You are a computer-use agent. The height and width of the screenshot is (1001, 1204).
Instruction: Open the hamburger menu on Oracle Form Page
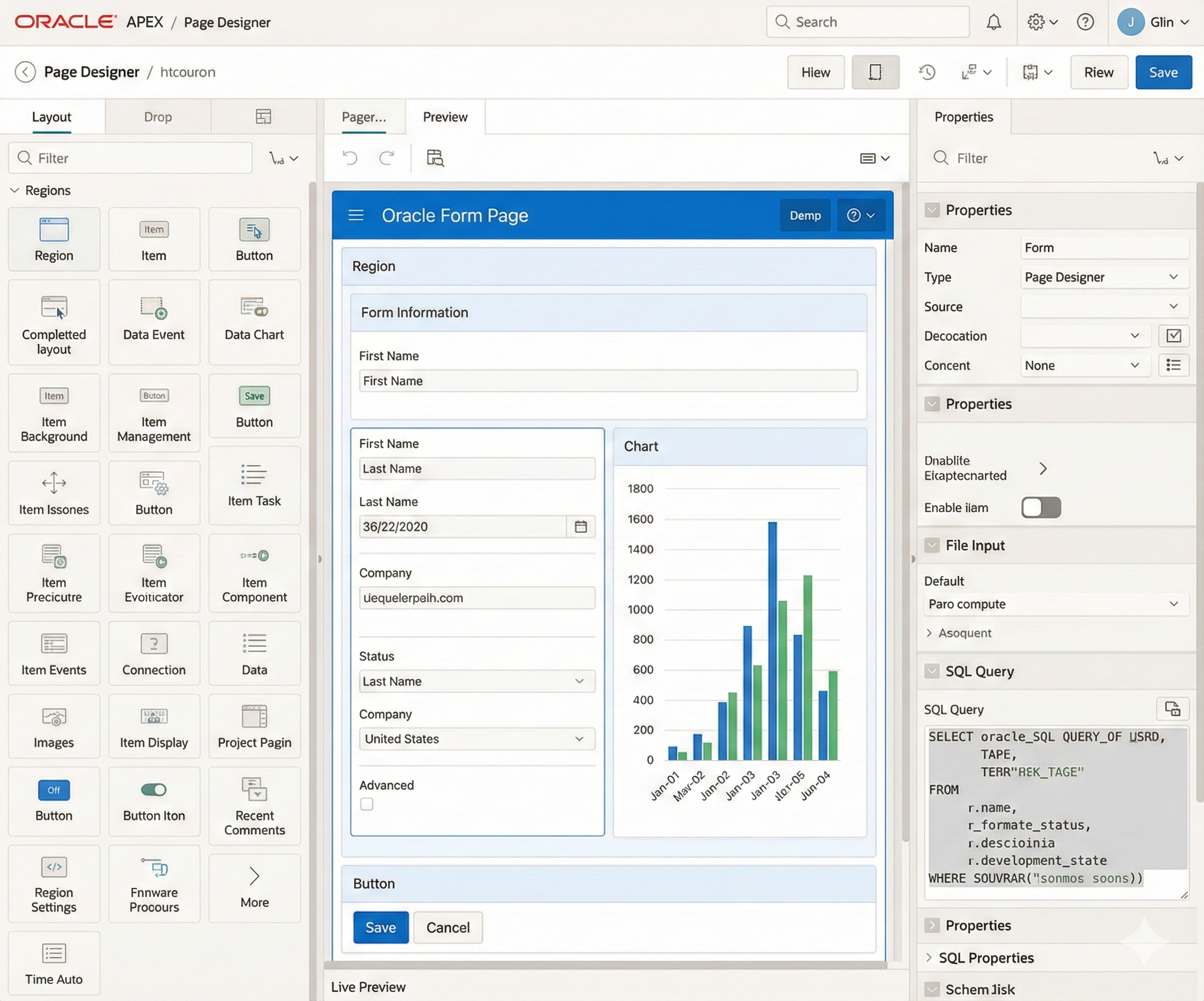coord(356,215)
